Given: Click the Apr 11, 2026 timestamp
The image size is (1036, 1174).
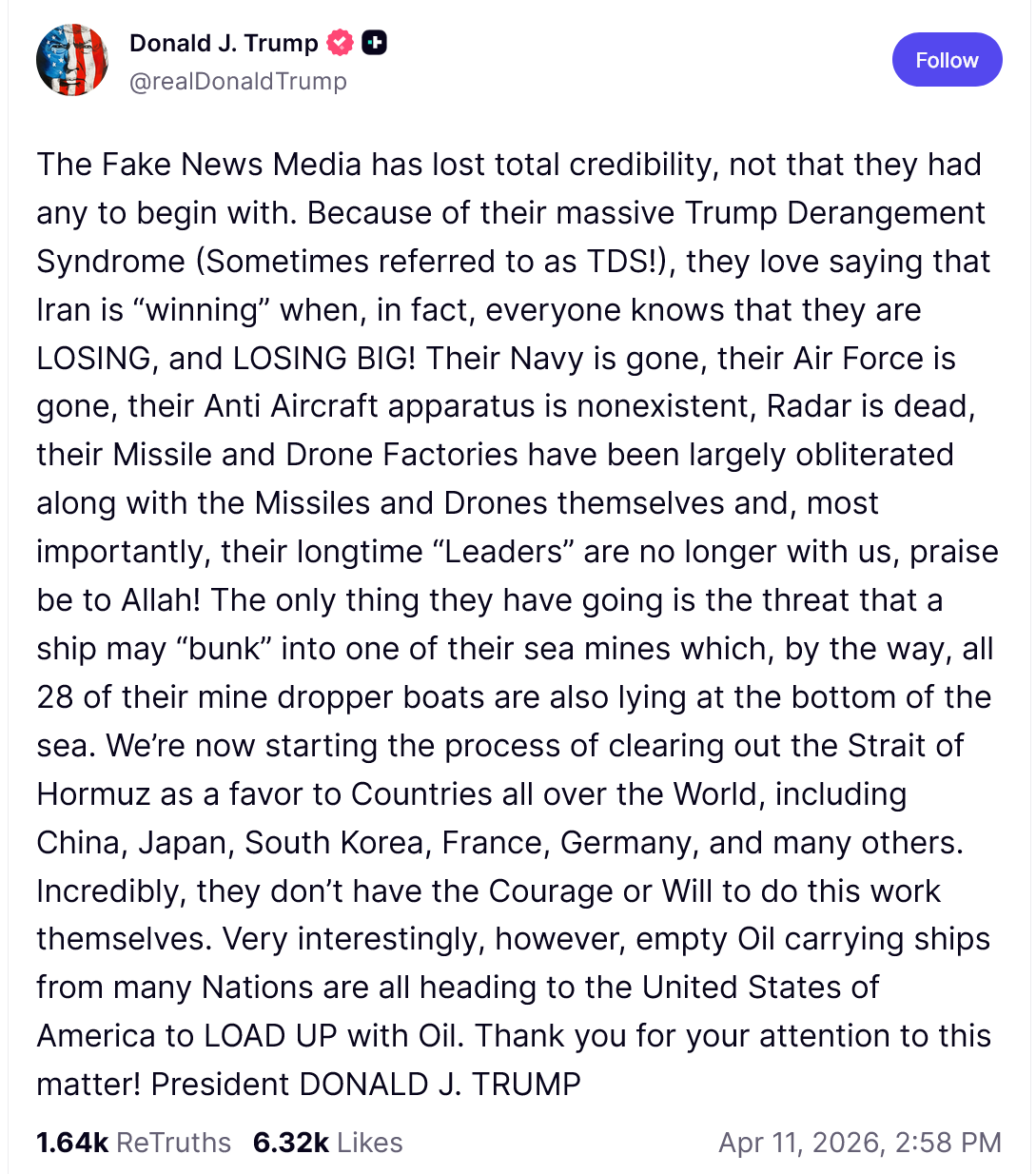Looking at the screenshot, I should (x=859, y=1142).
